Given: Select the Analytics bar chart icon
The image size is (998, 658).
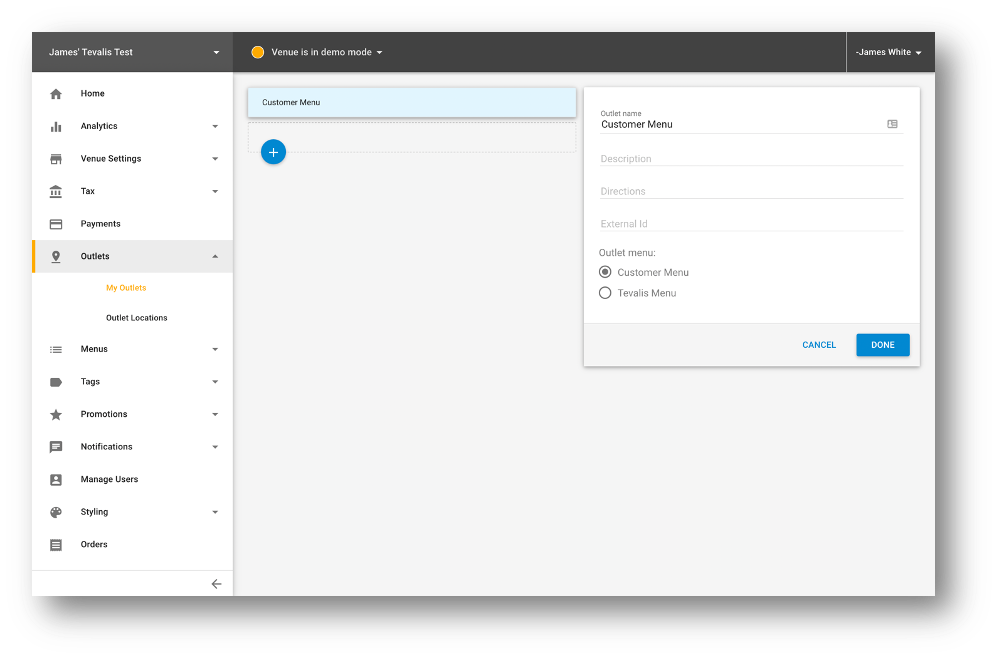Looking at the screenshot, I should tap(57, 126).
